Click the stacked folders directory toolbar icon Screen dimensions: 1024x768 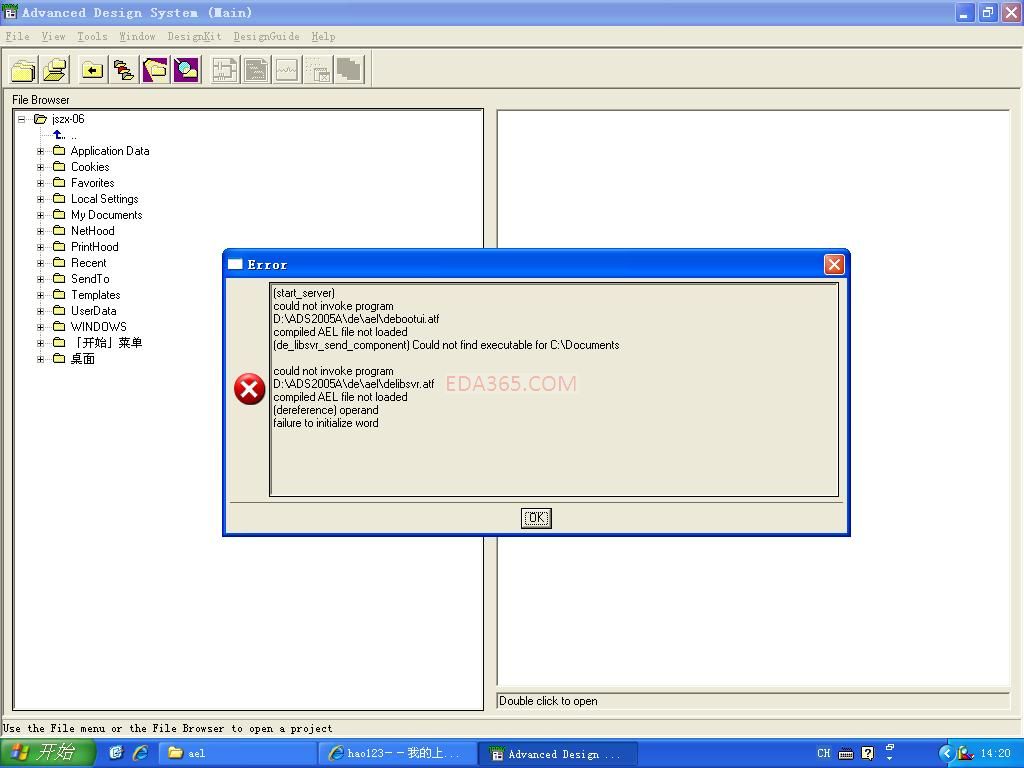coord(124,69)
